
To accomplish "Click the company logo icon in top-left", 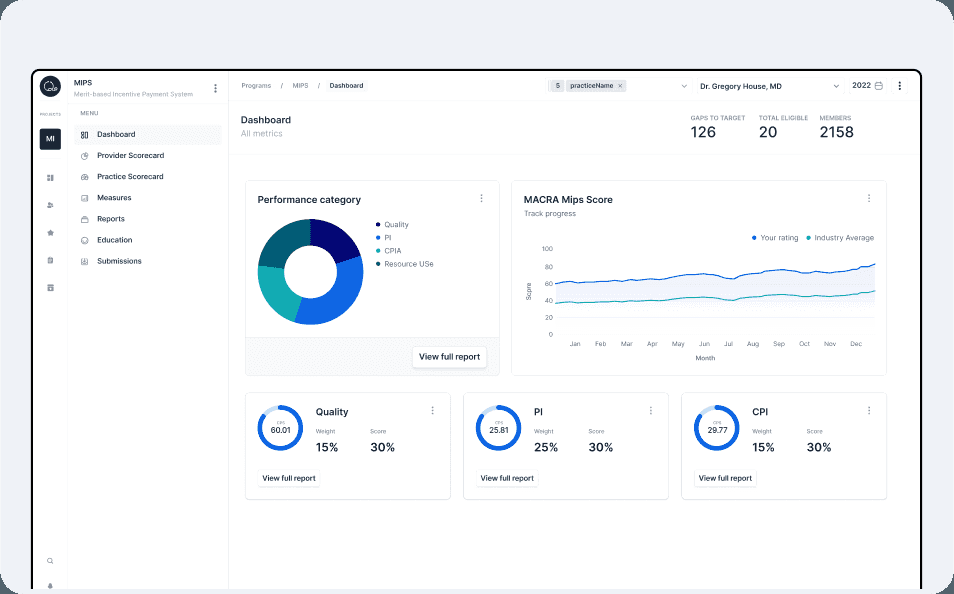I will point(50,87).
